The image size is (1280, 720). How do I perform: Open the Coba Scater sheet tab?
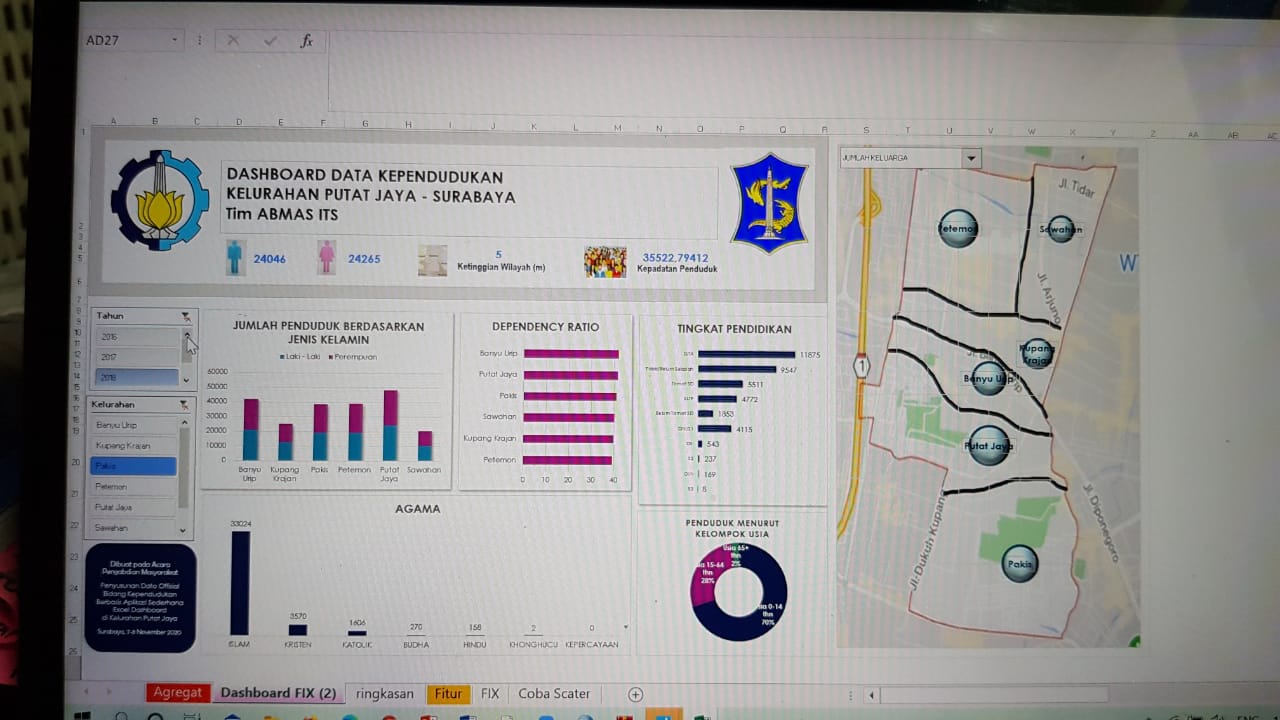[554, 694]
